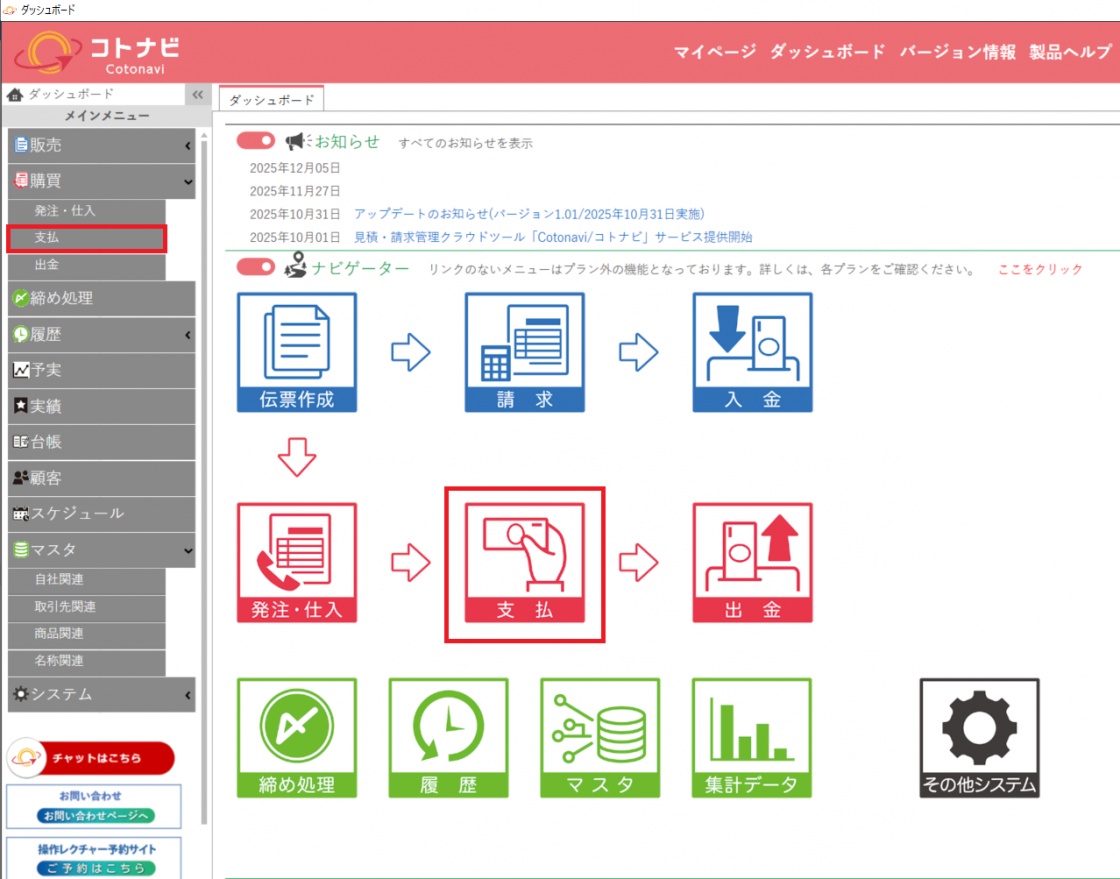The height and width of the screenshot is (879, 1120).
Task: Open the 集計データ bar chart tile
Action: click(x=752, y=738)
